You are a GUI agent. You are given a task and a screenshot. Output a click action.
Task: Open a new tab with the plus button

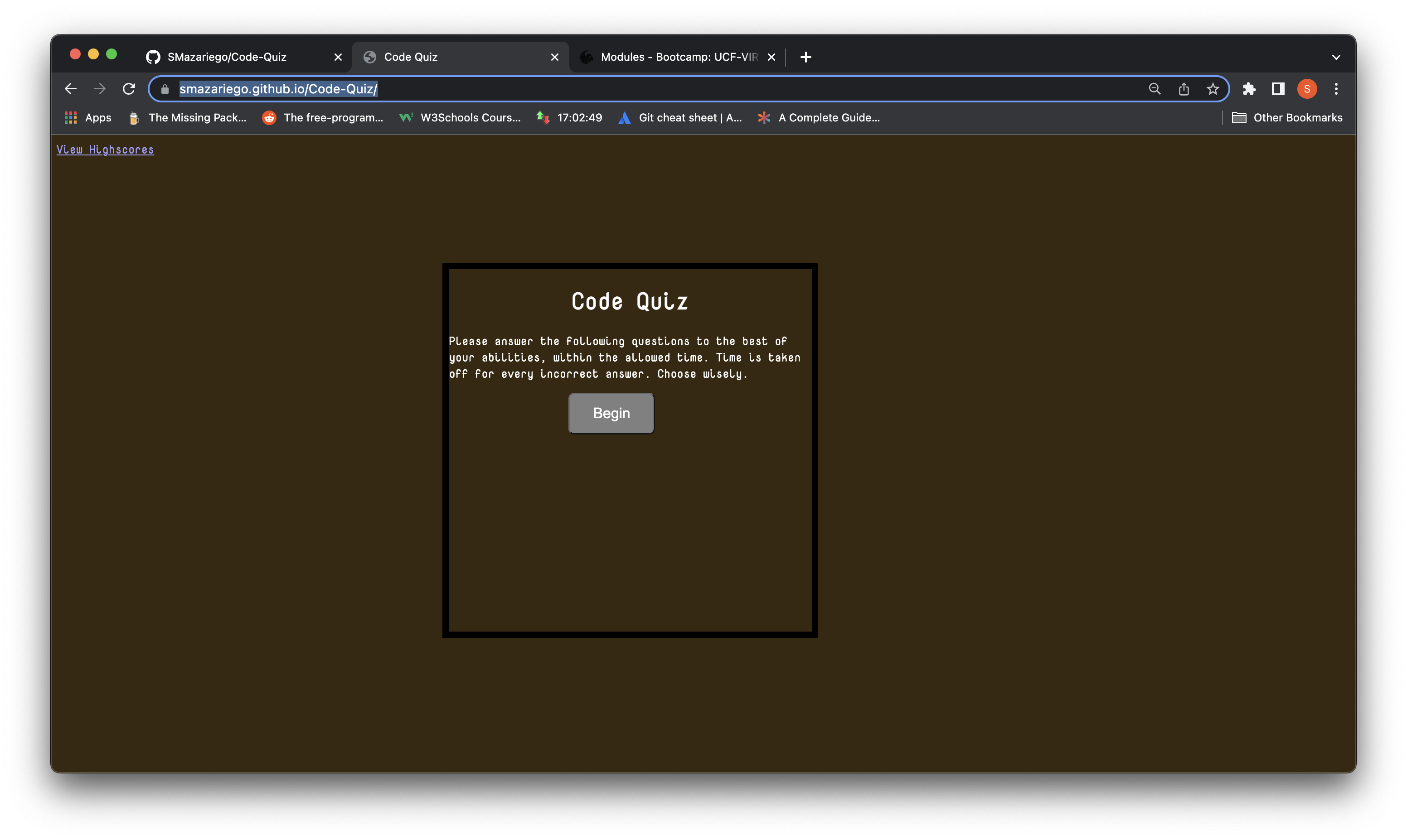pos(805,57)
